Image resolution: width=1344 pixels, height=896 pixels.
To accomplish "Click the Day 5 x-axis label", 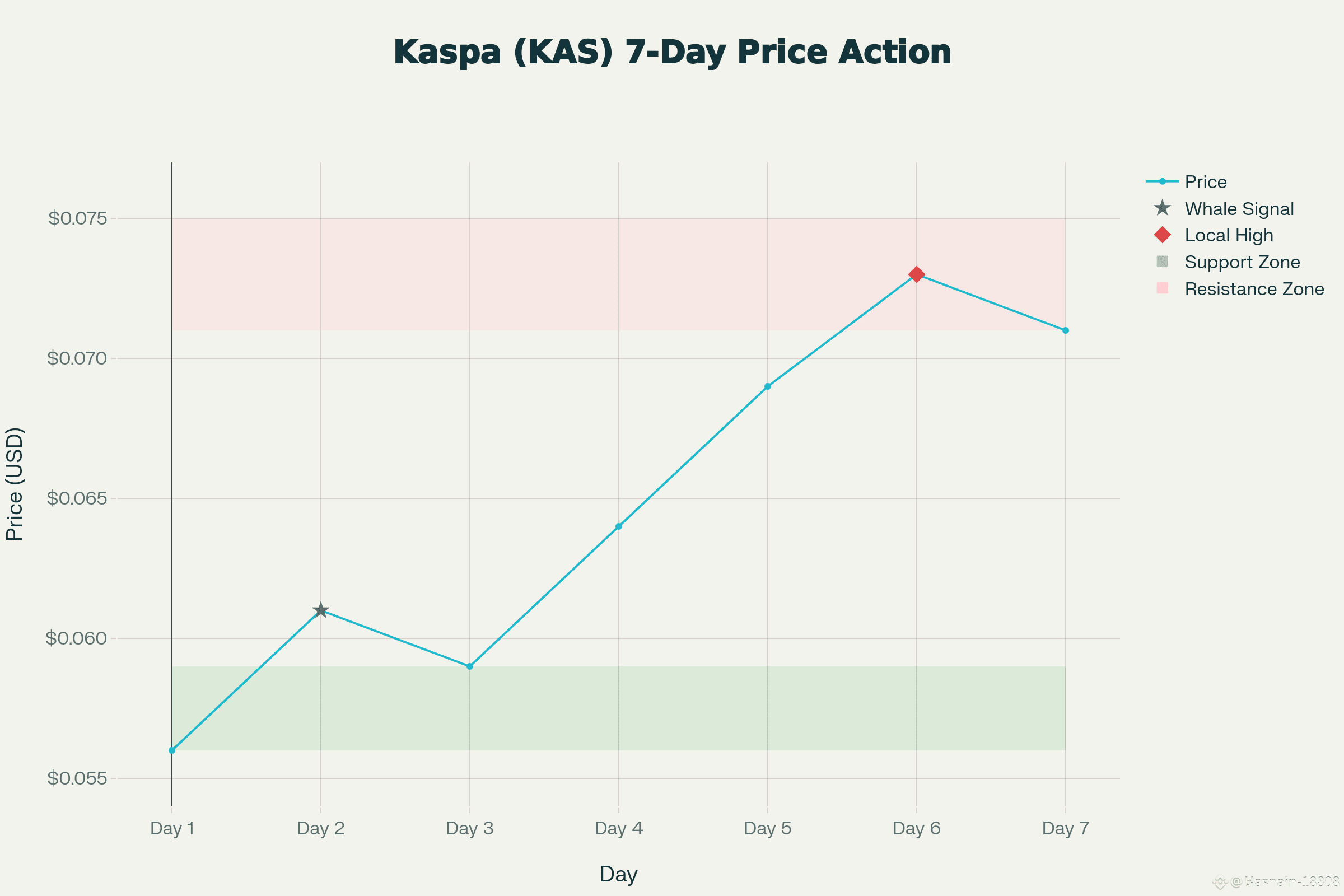I will pyautogui.click(x=767, y=828).
